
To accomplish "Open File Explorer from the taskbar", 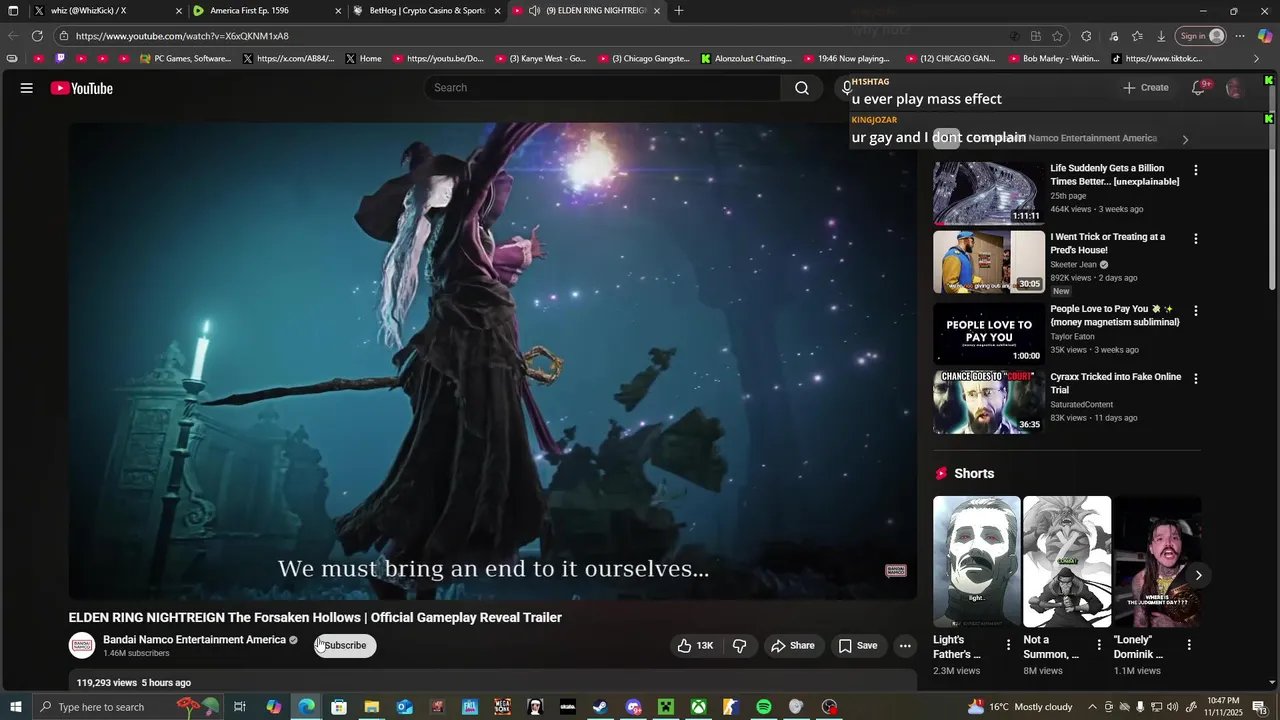I will 371,707.
